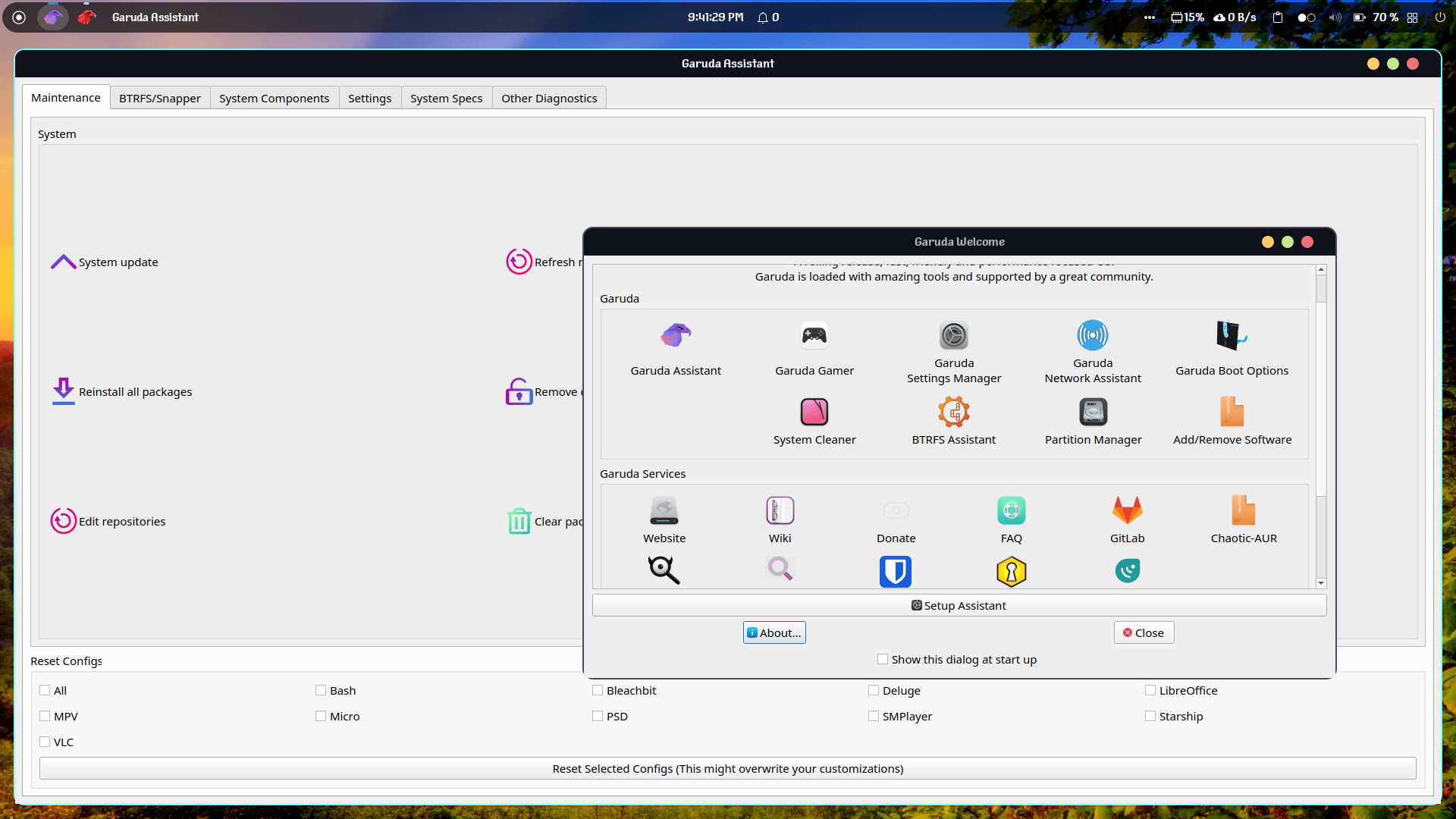Toggle 'Show this dialog at start up'
This screenshot has width=1456, height=819.
pyautogui.click(x=882, y=659)
